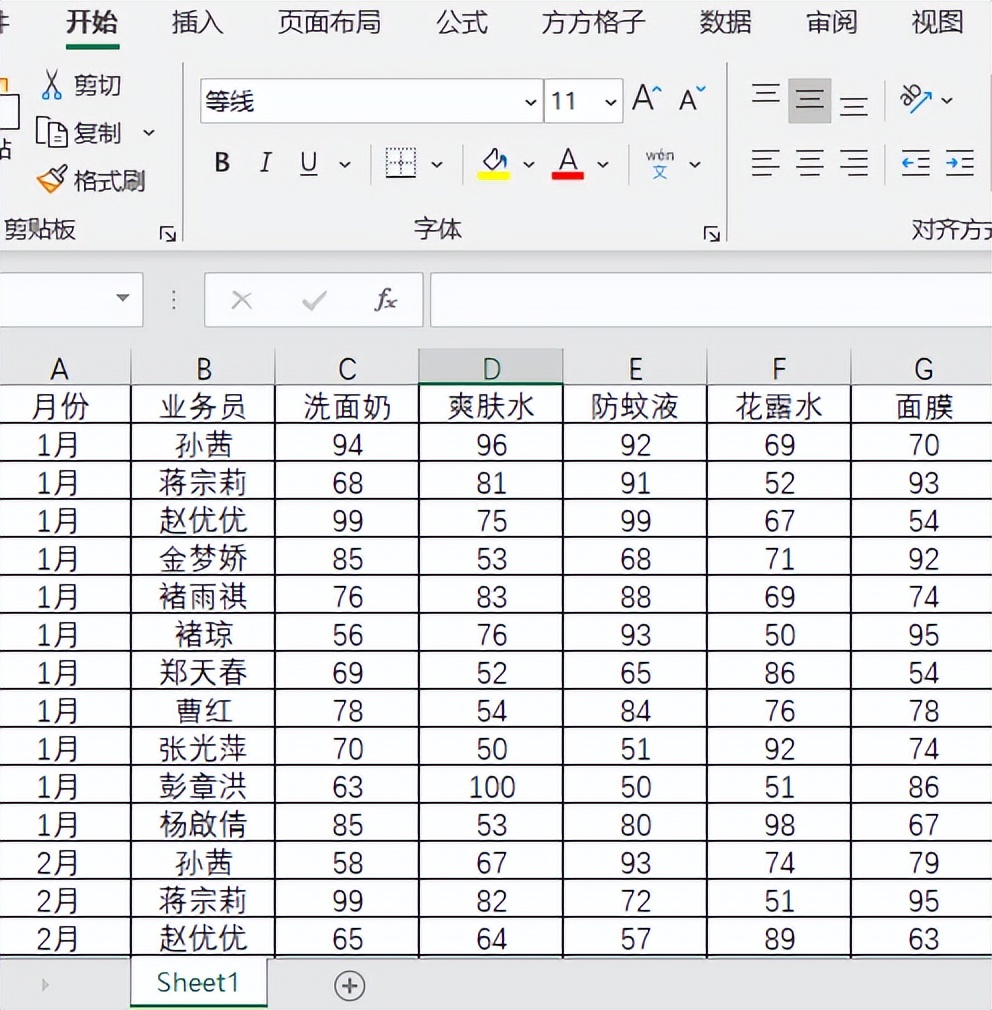Select the 郑天春 name cell

pos(203,672)
